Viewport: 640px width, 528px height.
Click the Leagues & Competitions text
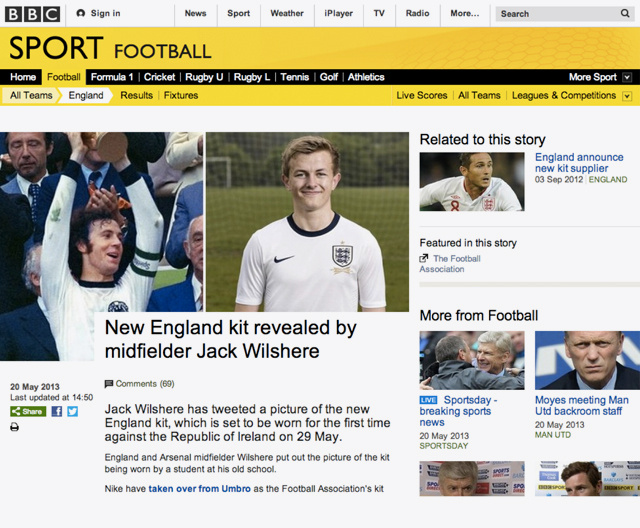click(564, 95)
